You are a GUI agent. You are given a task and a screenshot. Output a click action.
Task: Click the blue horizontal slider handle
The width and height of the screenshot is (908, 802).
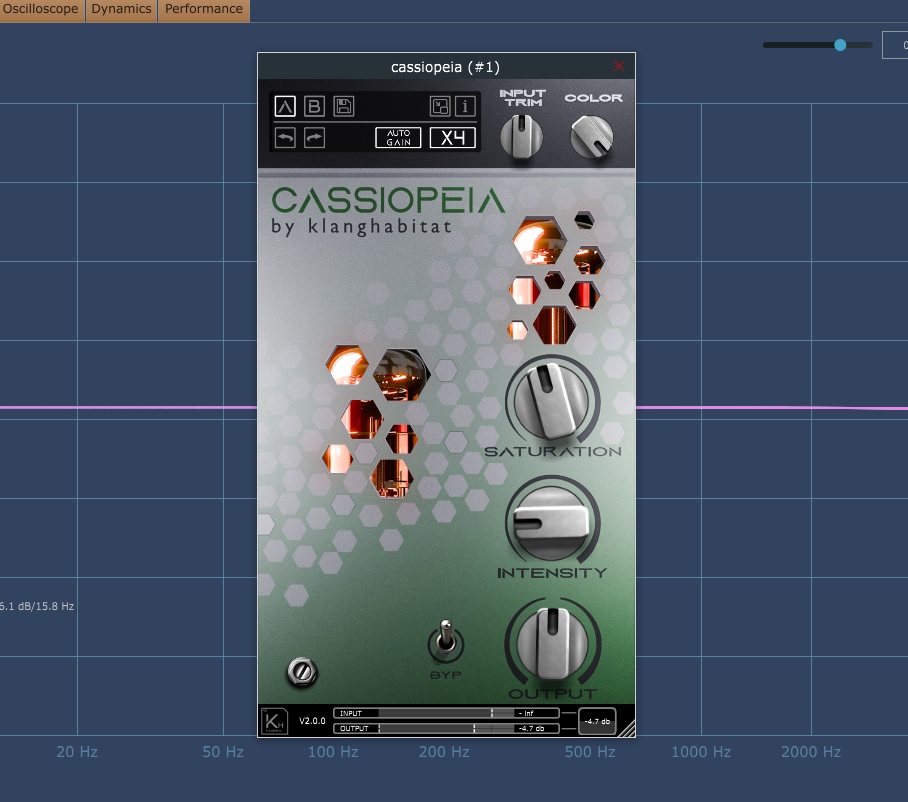pos(840,45)
